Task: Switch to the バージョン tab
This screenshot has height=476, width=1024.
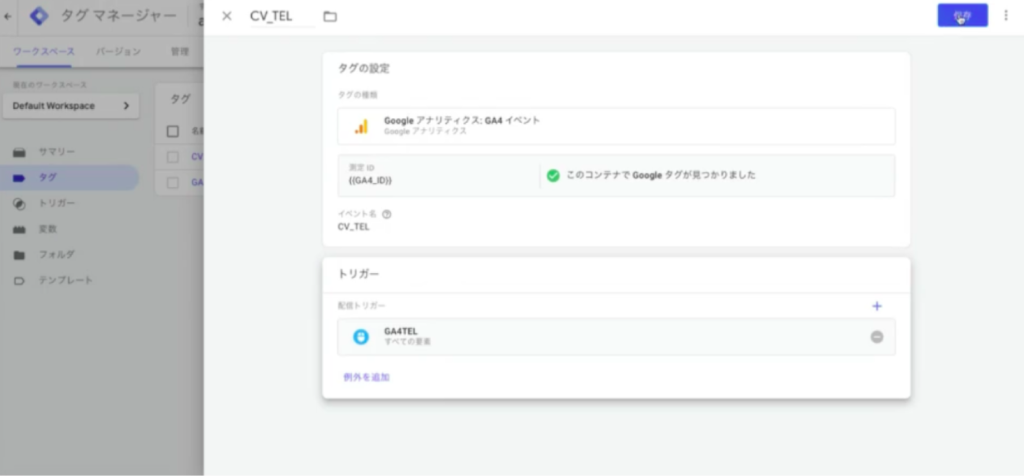Action: [118, 52]
